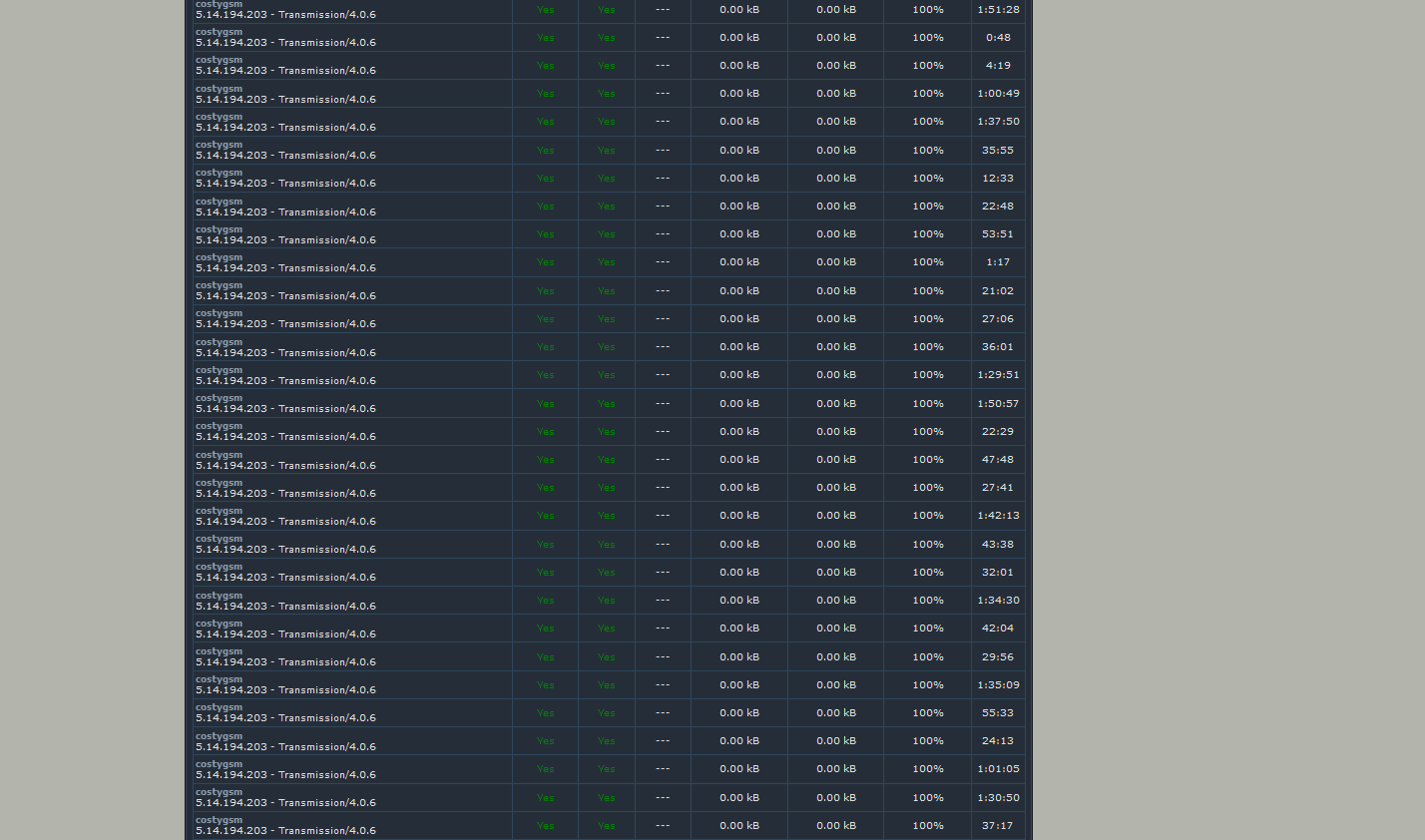
Task: Open costygsm profile link in the 4:19 row
Action: pos(219,60)
